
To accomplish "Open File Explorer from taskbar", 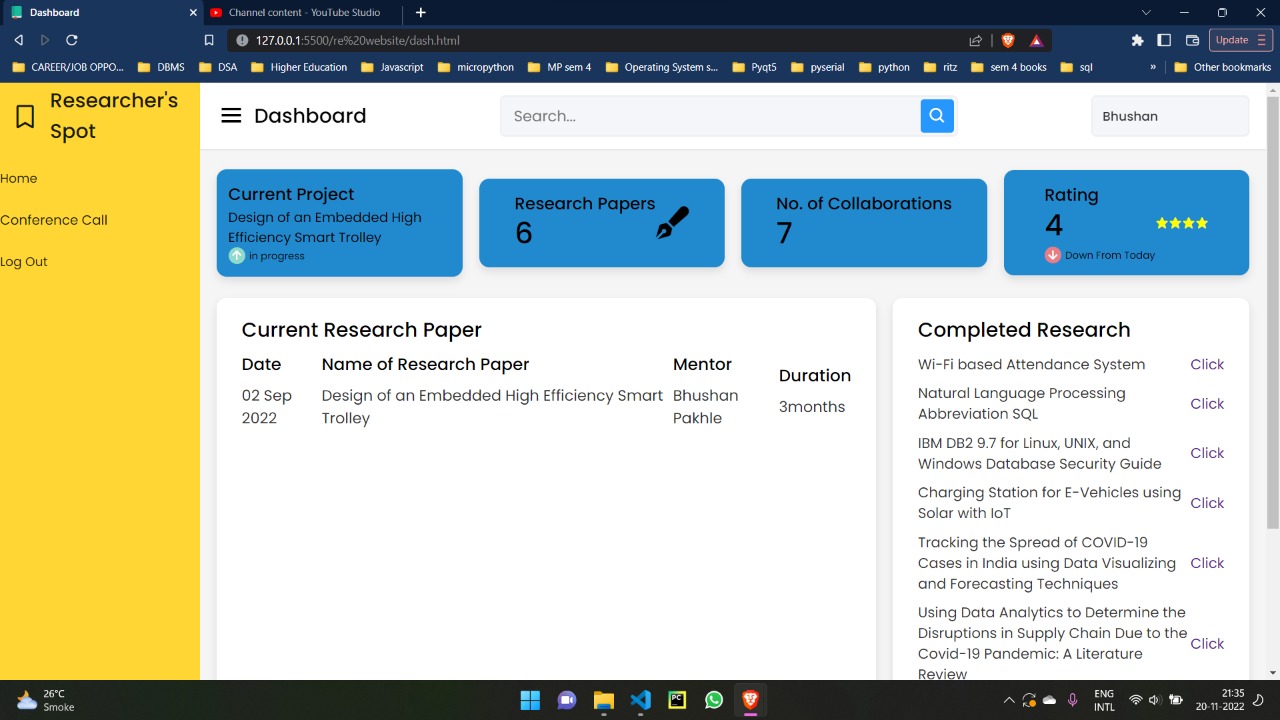I will 603,700.
